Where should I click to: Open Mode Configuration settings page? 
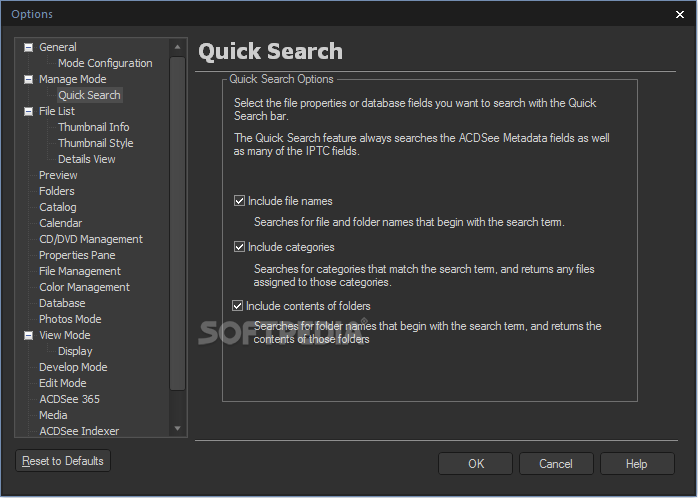click(105, 63)
